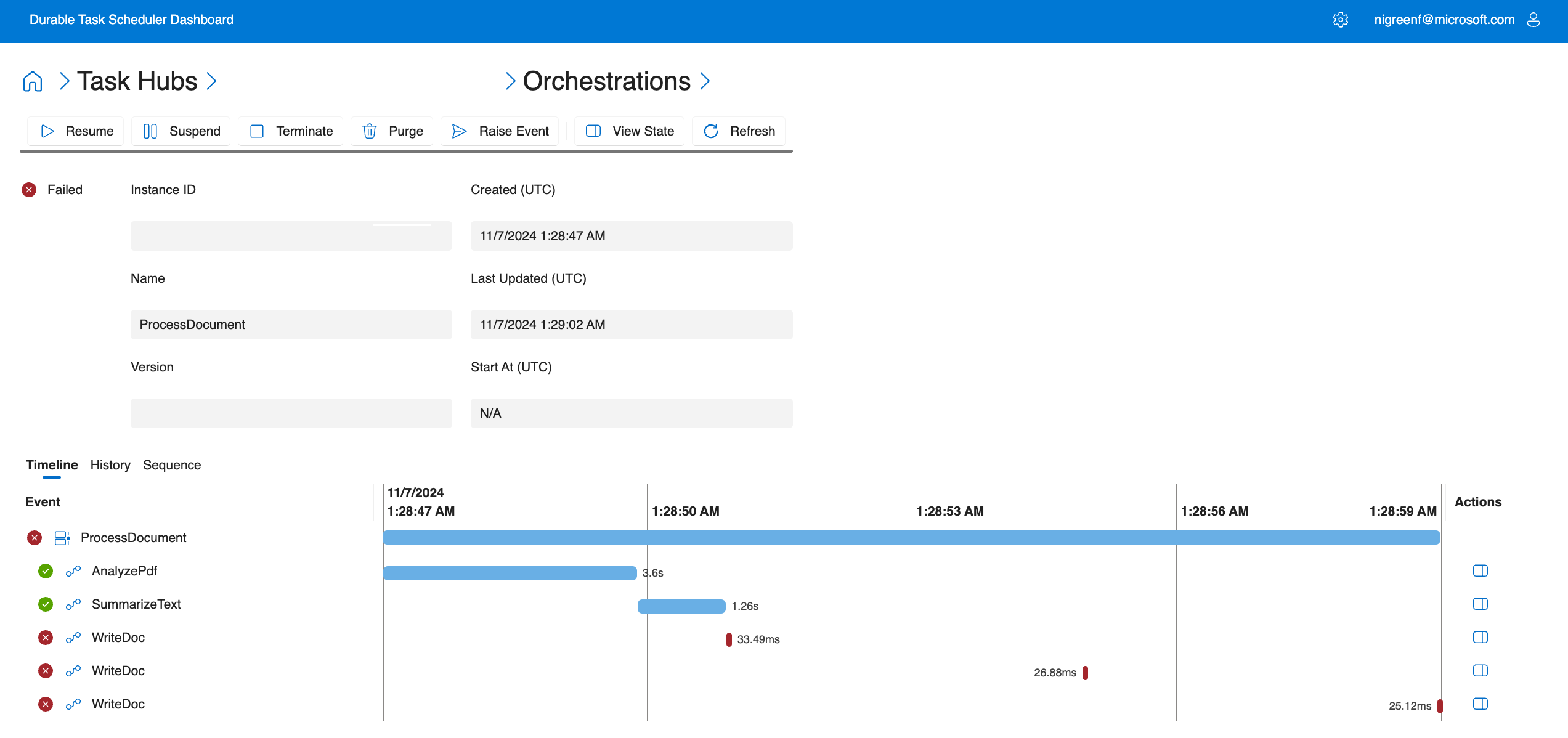Click the failed status icon beside ProcessDocument

tap(35, 537)
